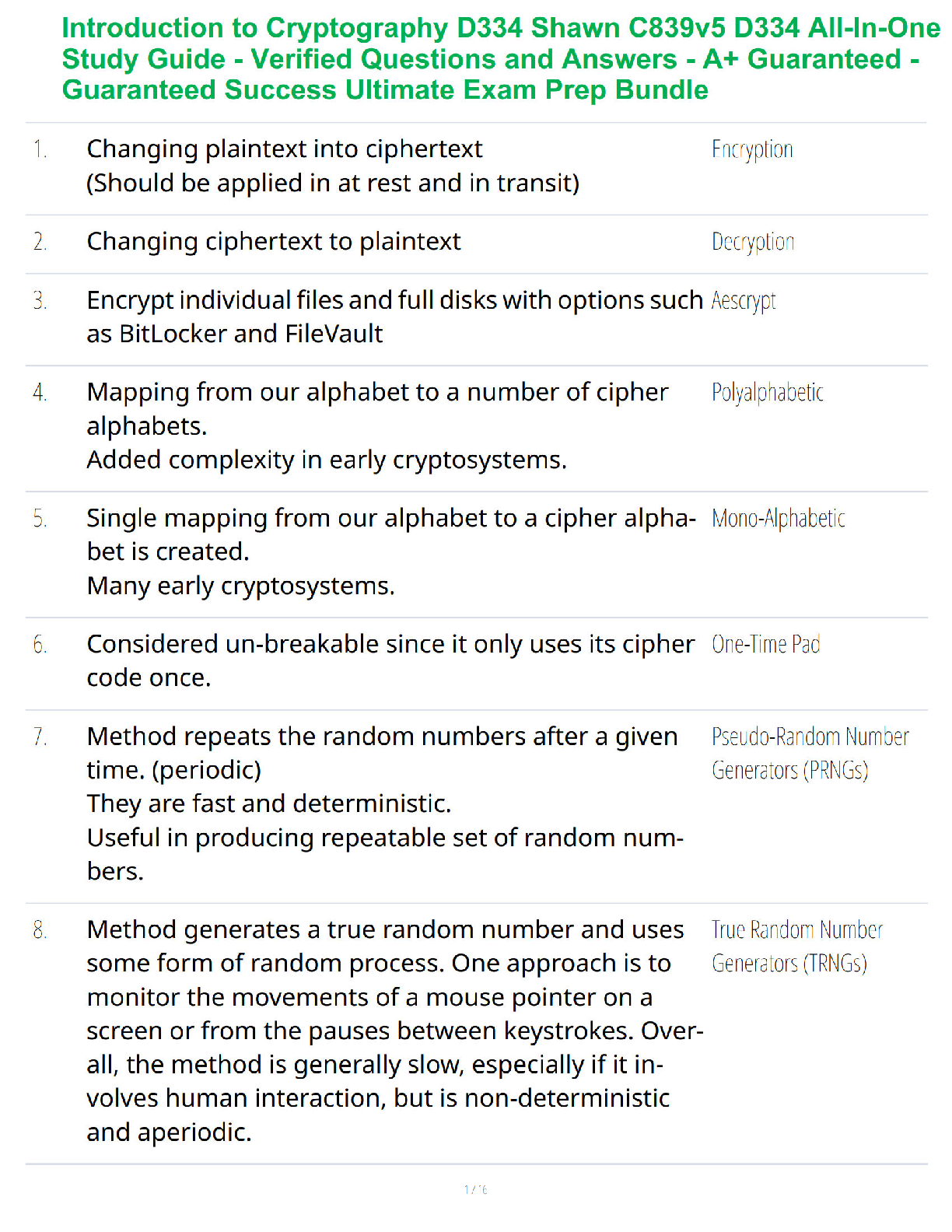Screen dimensions: 952x1232
Task: Click the answer 'Aescrypt'
Action: [x=744, y=300]
